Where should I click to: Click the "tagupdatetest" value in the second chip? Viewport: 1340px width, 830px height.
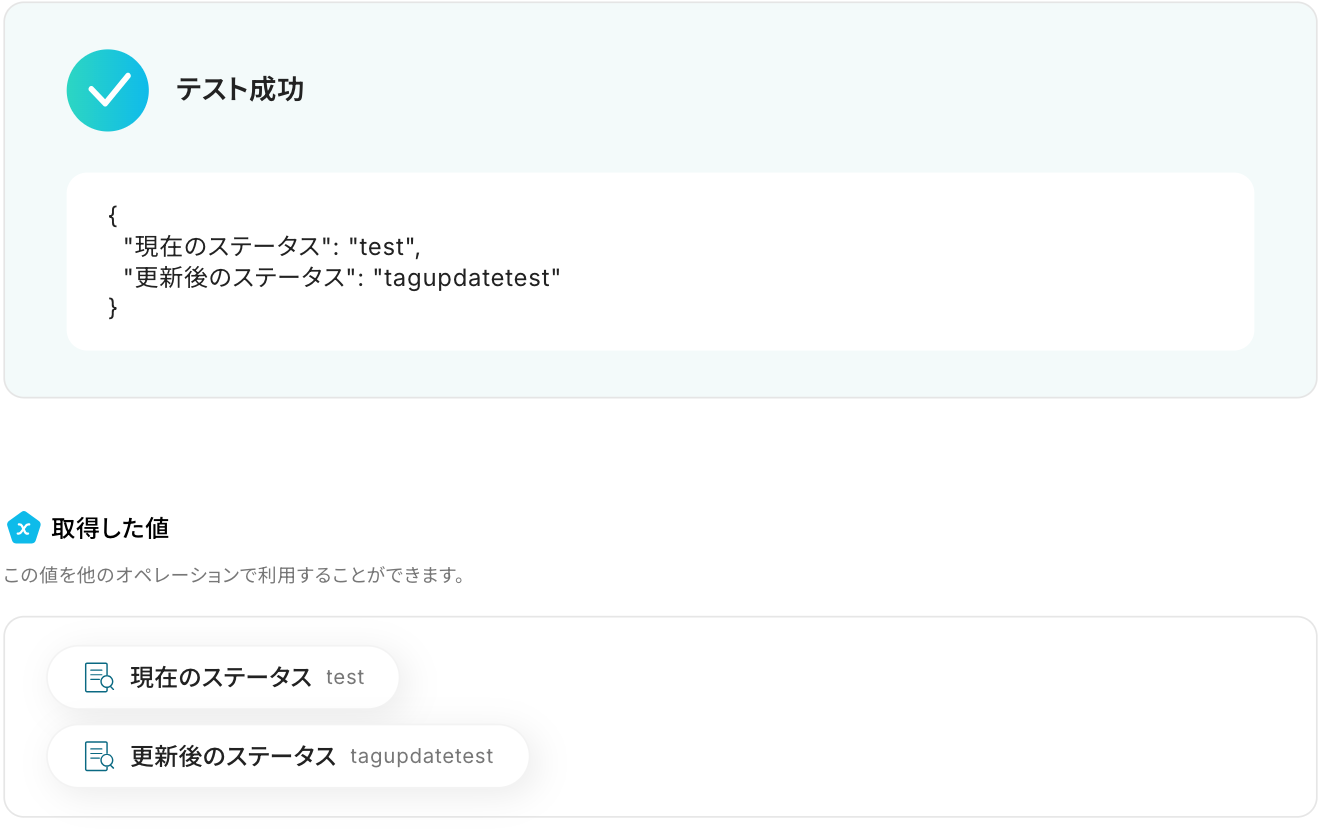tap(421, 756)
